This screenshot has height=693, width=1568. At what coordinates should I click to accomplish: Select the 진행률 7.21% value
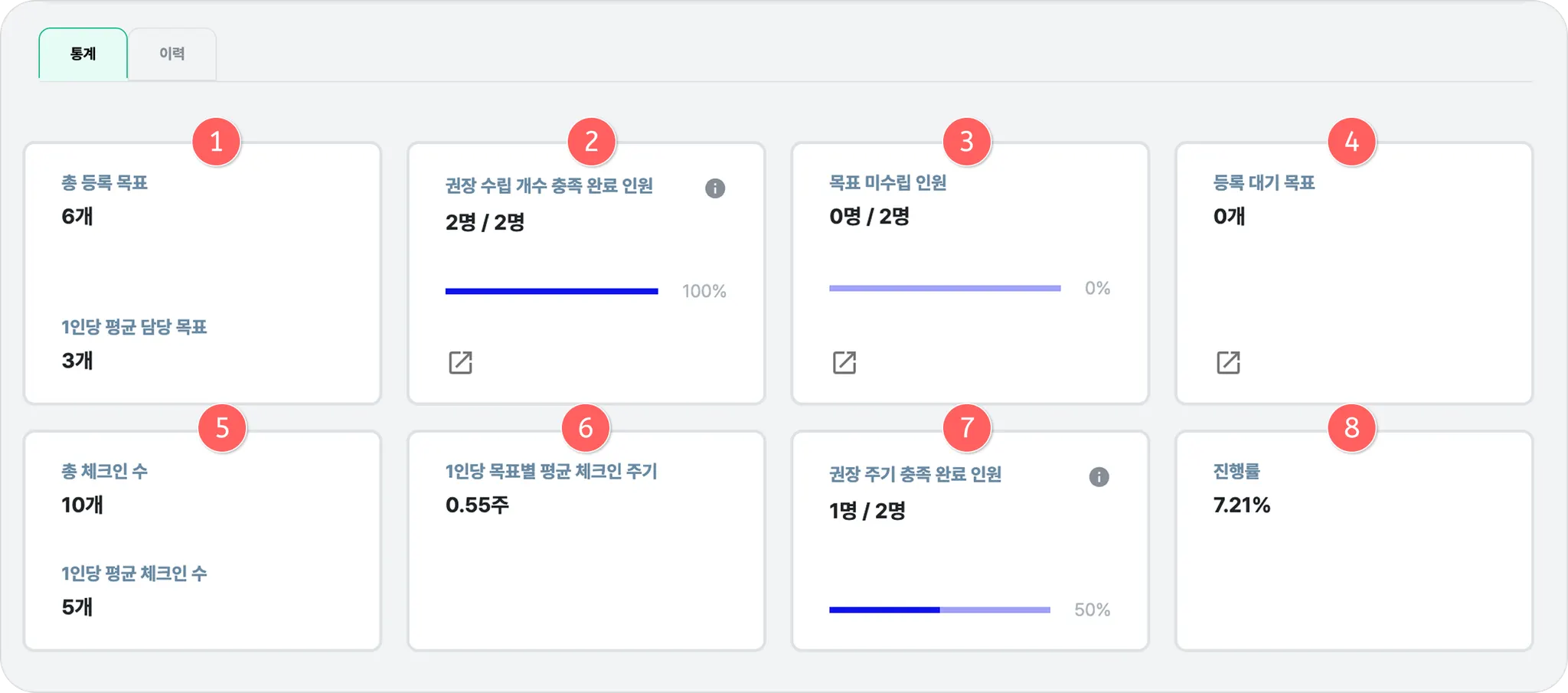1241,505
